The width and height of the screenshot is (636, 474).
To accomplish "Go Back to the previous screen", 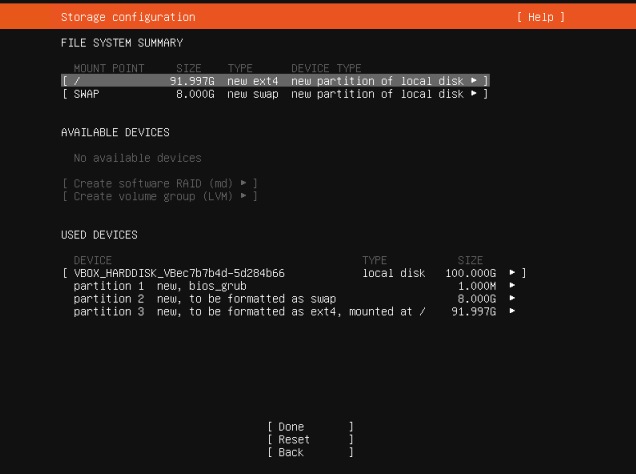I will (310, 453).
